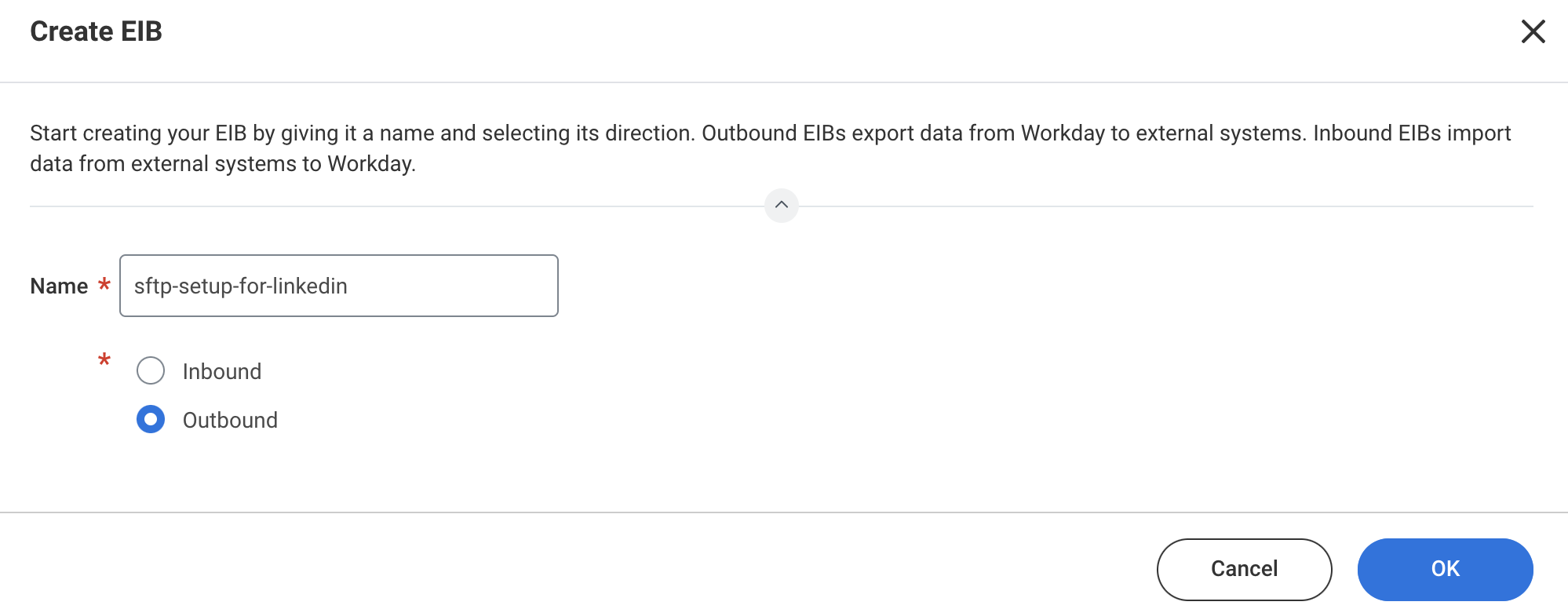Click the red asterisk beside direction options

(104, 360)
